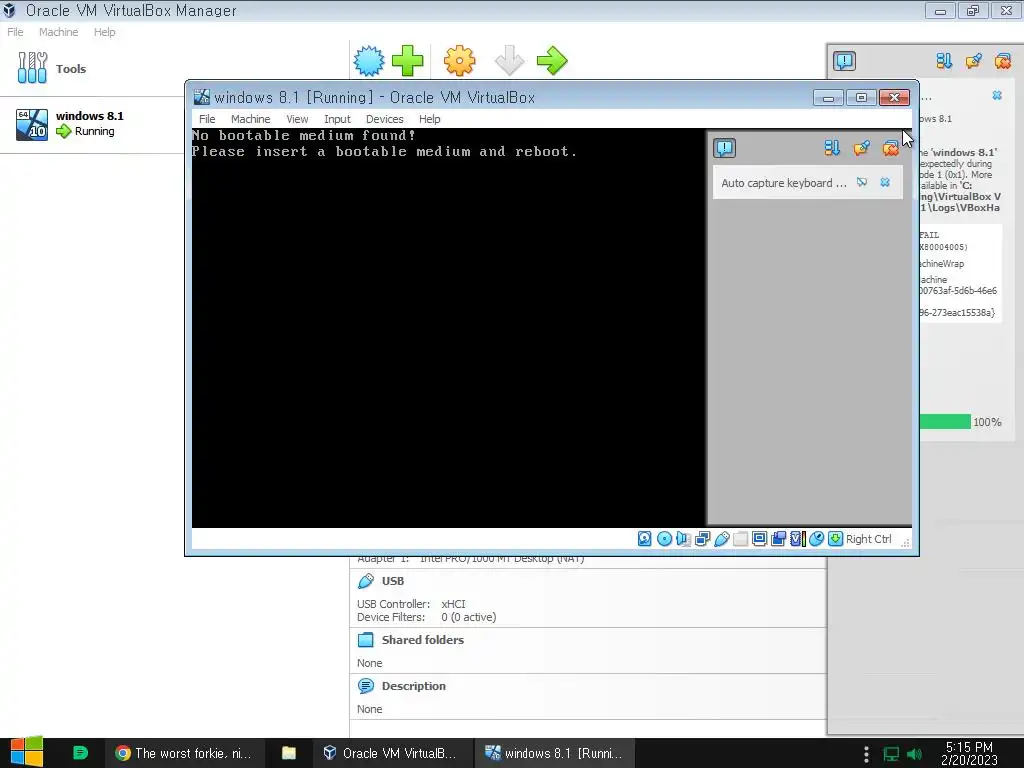Click delete all notifications icon in VM window
Screen dimensions: 1024x768
tap(891, 148)
